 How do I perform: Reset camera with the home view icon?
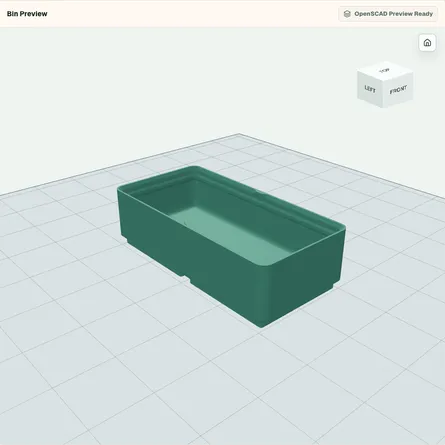point(427,43)
